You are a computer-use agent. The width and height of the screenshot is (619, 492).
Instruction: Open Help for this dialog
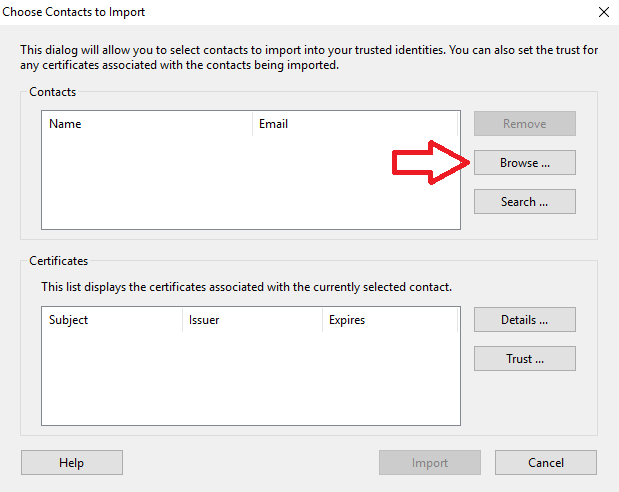coord(71,462)
